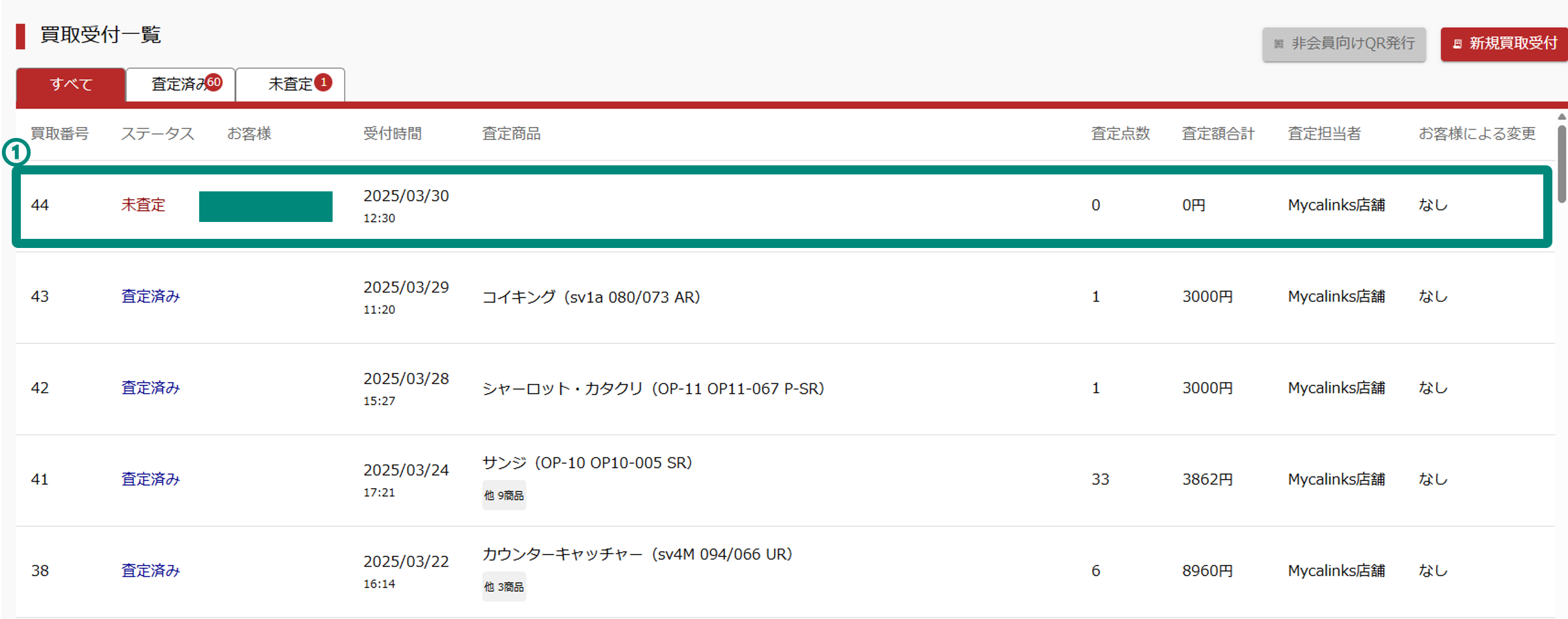Open the 査定済み tab
1568x619 pixels.
coord(180,85)
